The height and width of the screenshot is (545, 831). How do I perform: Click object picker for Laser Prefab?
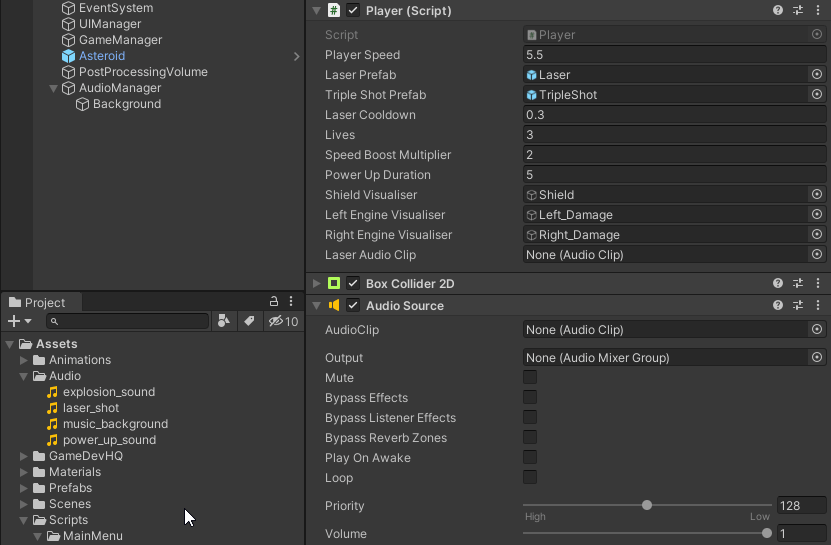coord(817,74)
